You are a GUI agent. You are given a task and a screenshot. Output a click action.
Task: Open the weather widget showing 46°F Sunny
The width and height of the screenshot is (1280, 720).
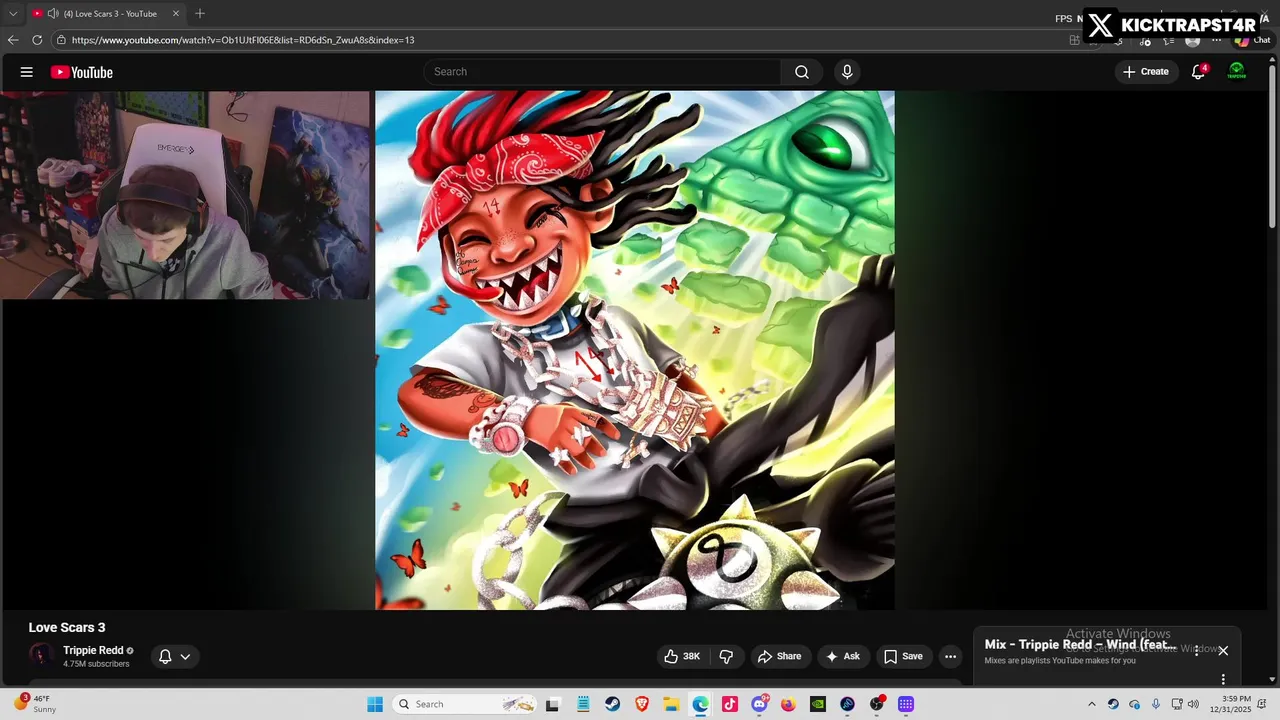point(33,704)
